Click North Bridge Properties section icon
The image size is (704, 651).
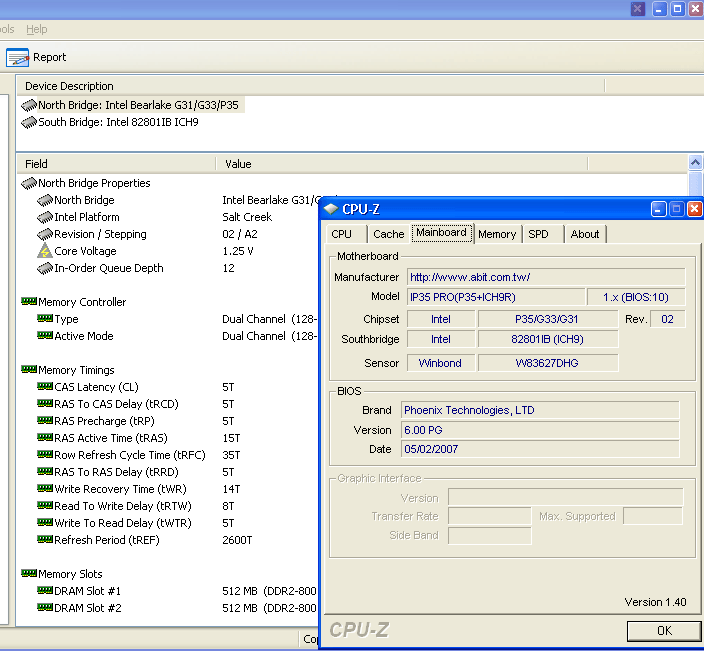click(29, 184)
